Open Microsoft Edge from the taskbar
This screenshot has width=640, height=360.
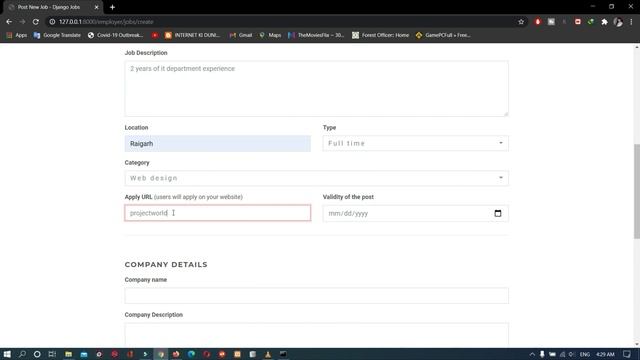(x=191, y=354)
